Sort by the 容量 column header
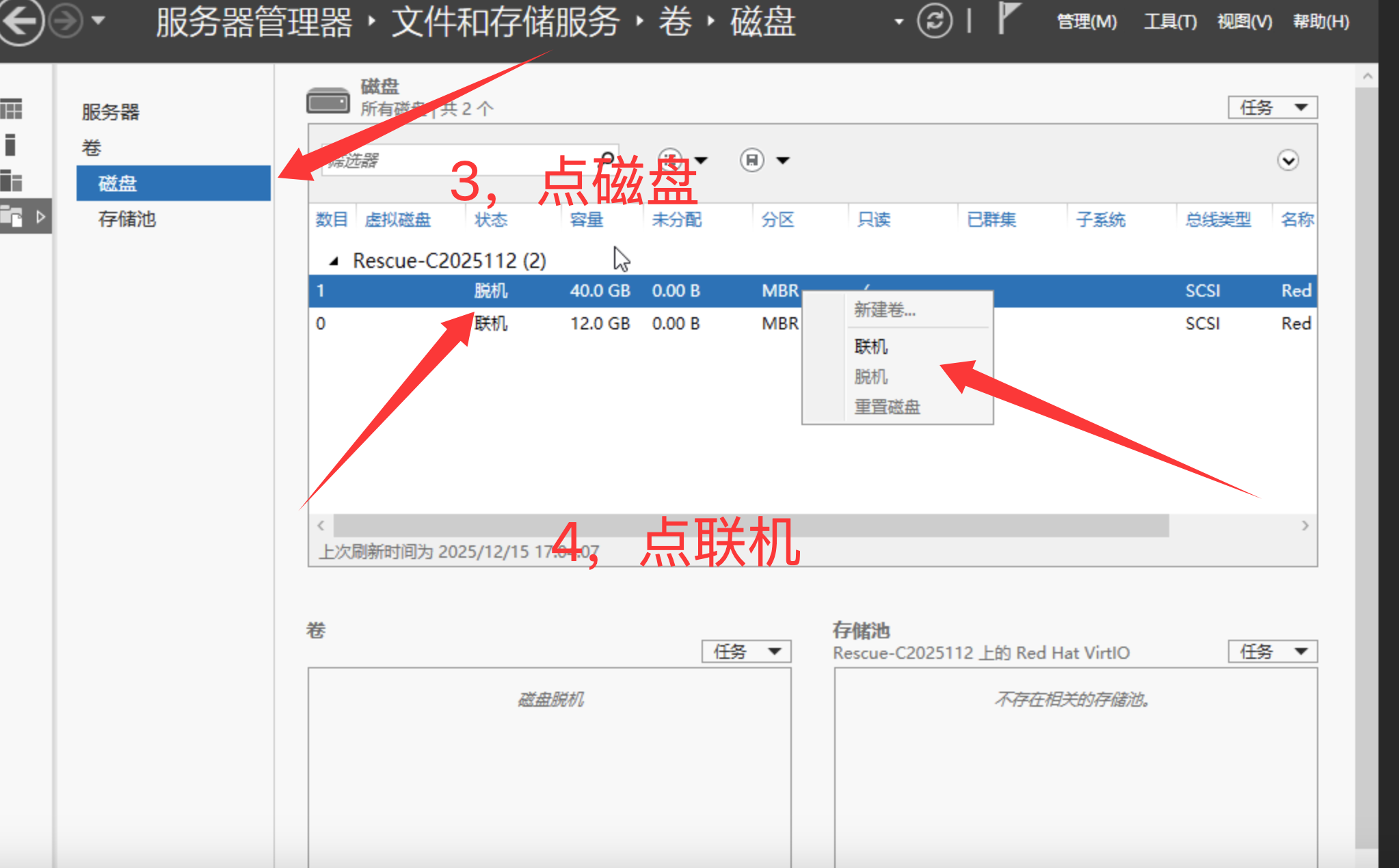The image size is (1399, 868). point(586,219)
